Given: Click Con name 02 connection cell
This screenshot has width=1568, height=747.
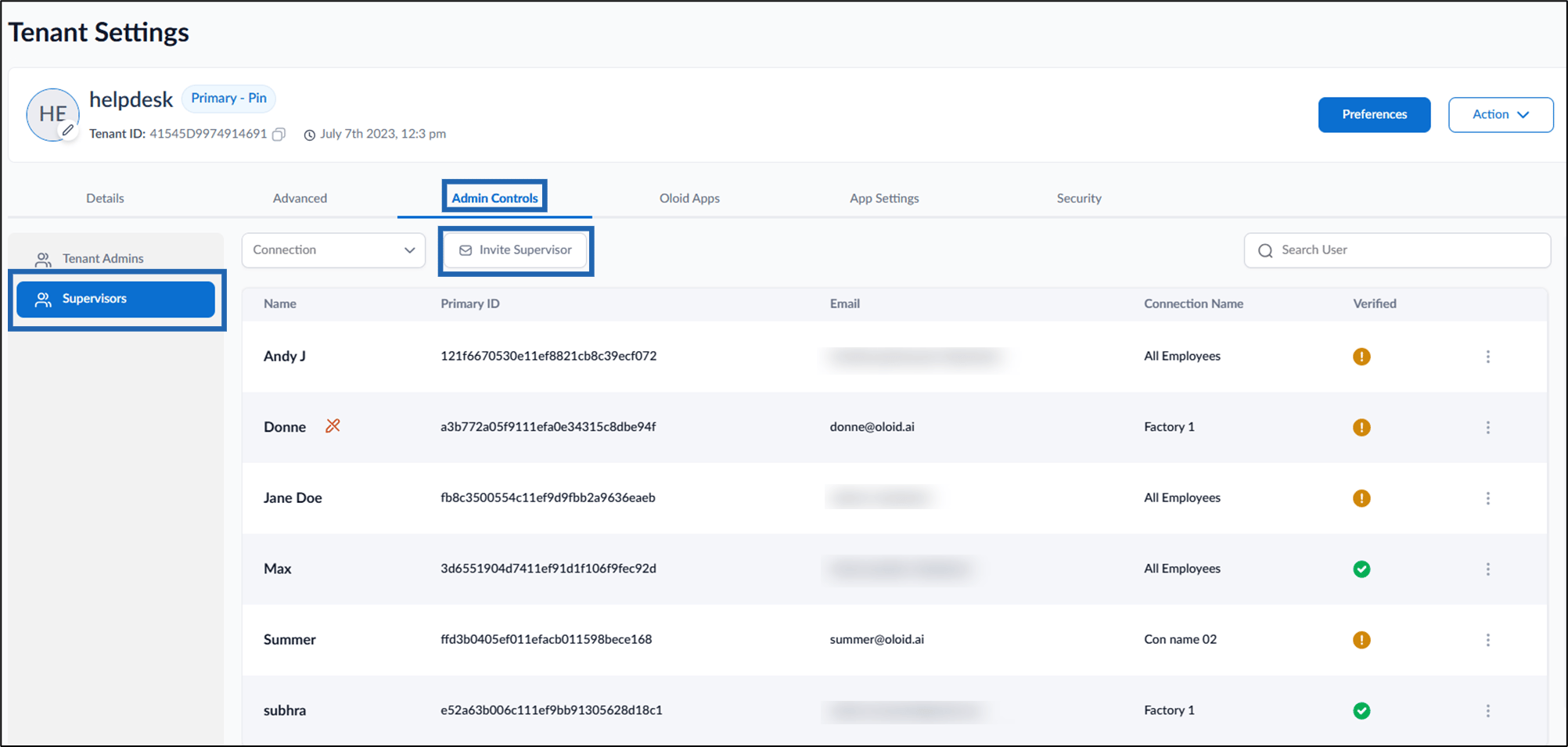Looking at the screenshot, I should (x=1181, y=639).
